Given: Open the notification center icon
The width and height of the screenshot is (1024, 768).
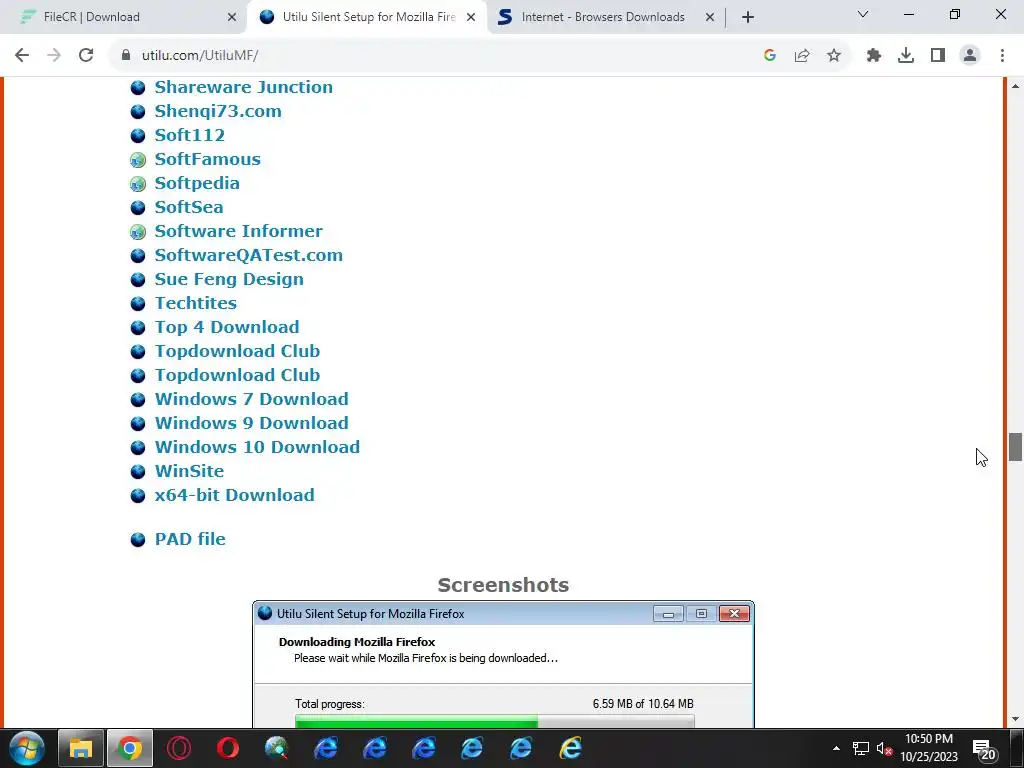Looking at the screenshot, I should click(984, 750).
